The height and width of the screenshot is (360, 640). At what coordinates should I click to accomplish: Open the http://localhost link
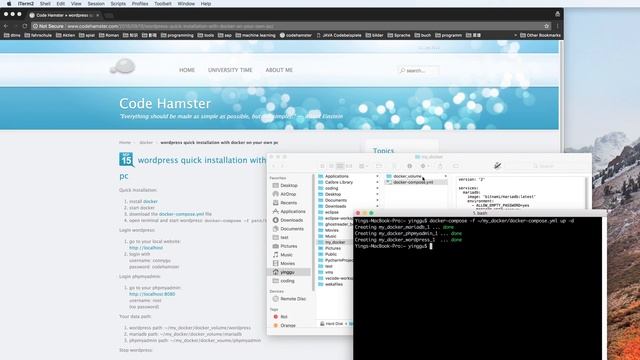point(146,248)
